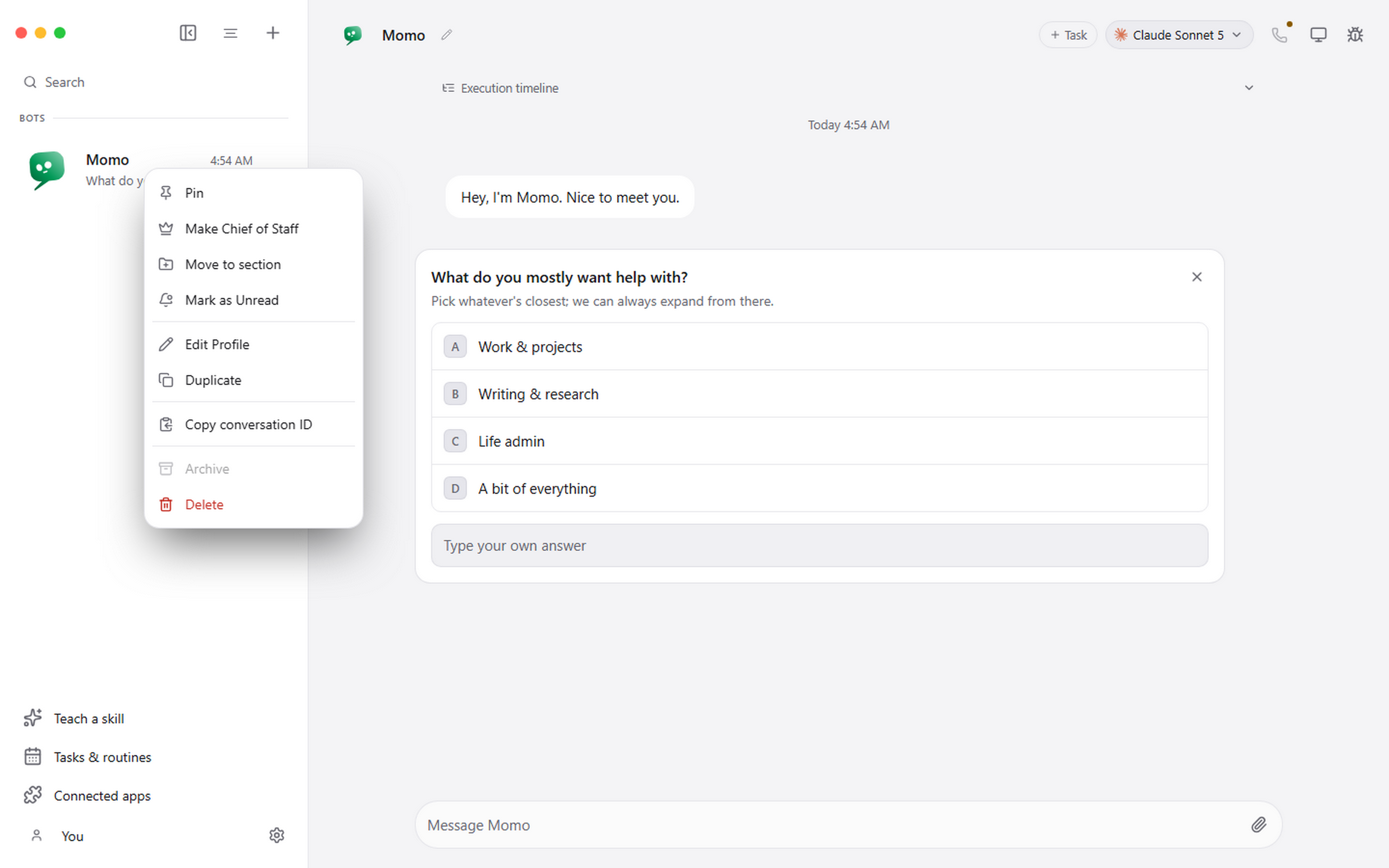Viewport: 1389px width, 868px height.
Task: Open settings gear icon in sidebar
Action: 277,835
